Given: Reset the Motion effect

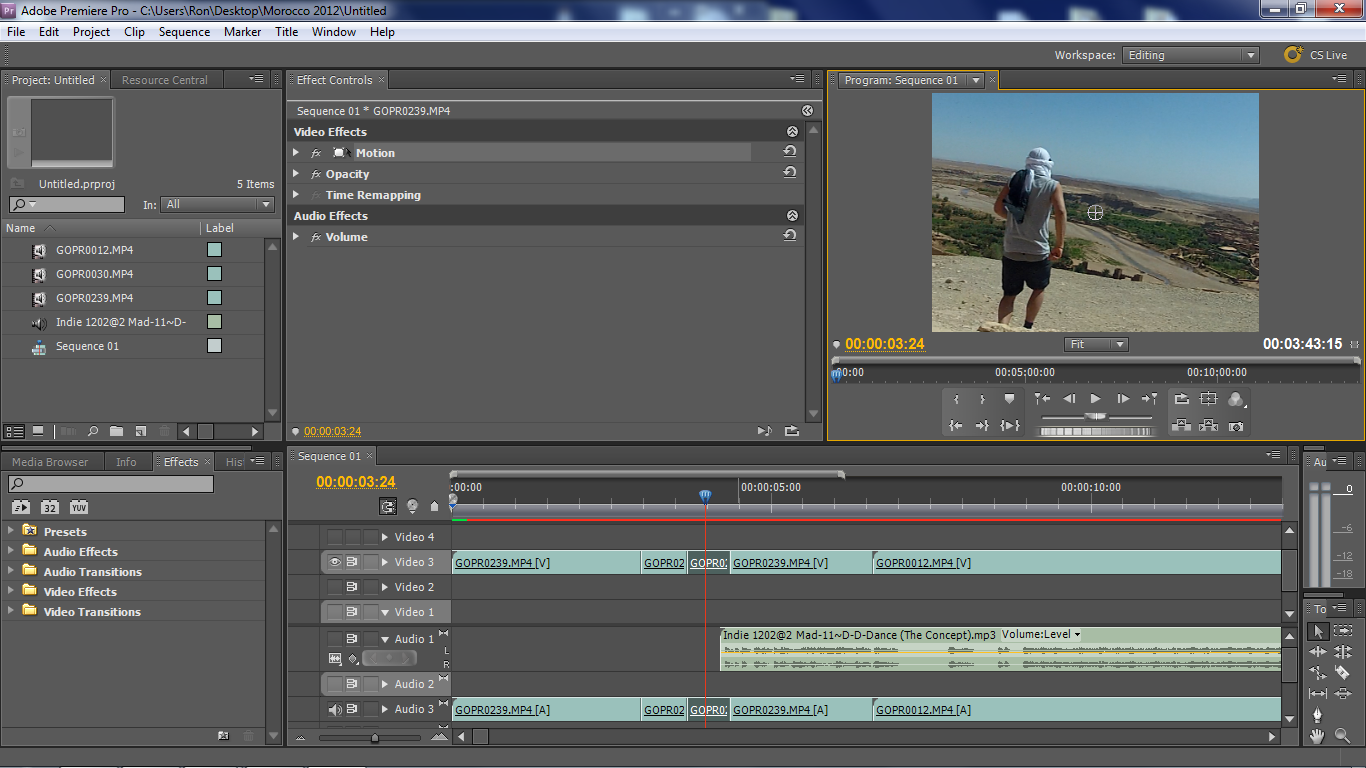Looking at the screenshot, I should click(x=790, y=152).
